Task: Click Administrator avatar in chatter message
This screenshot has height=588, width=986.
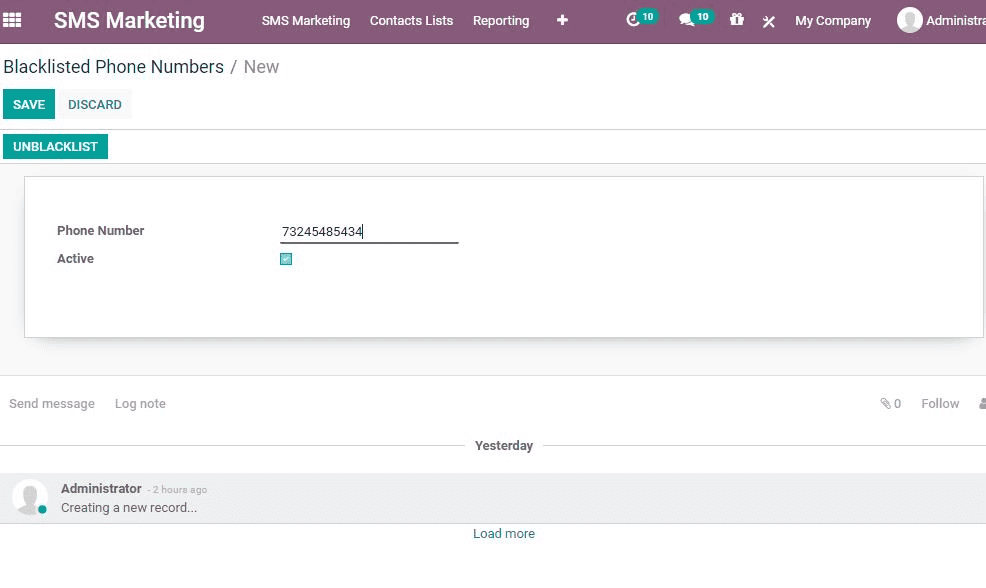Action: tap(30, 497)
